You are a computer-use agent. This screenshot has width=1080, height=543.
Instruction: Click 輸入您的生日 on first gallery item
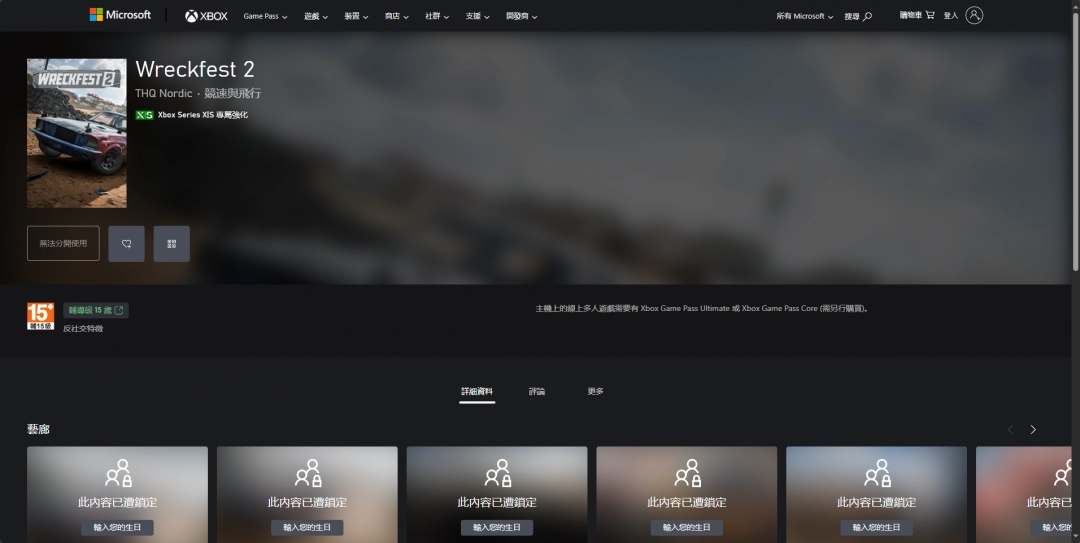(x=117, y=527)
